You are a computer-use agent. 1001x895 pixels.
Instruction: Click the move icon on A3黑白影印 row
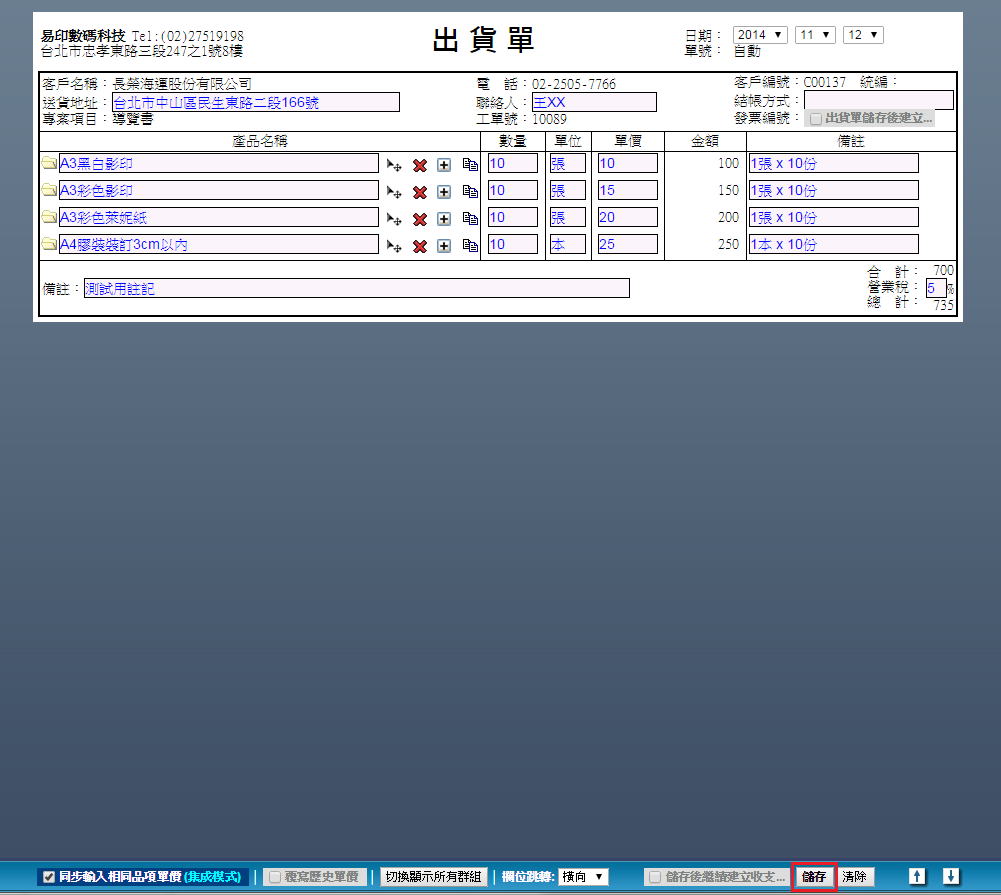tap(394, 164)
